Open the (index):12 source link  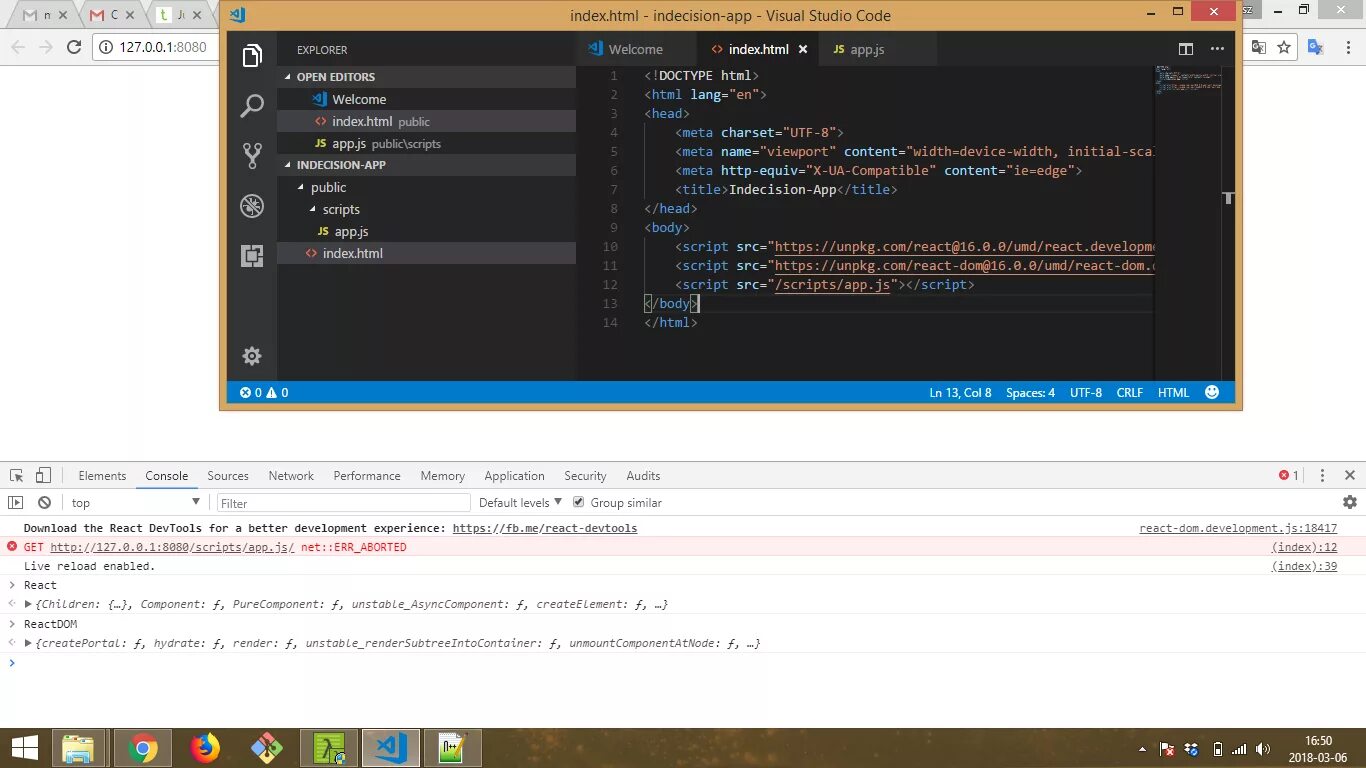tap(1304, 547)
